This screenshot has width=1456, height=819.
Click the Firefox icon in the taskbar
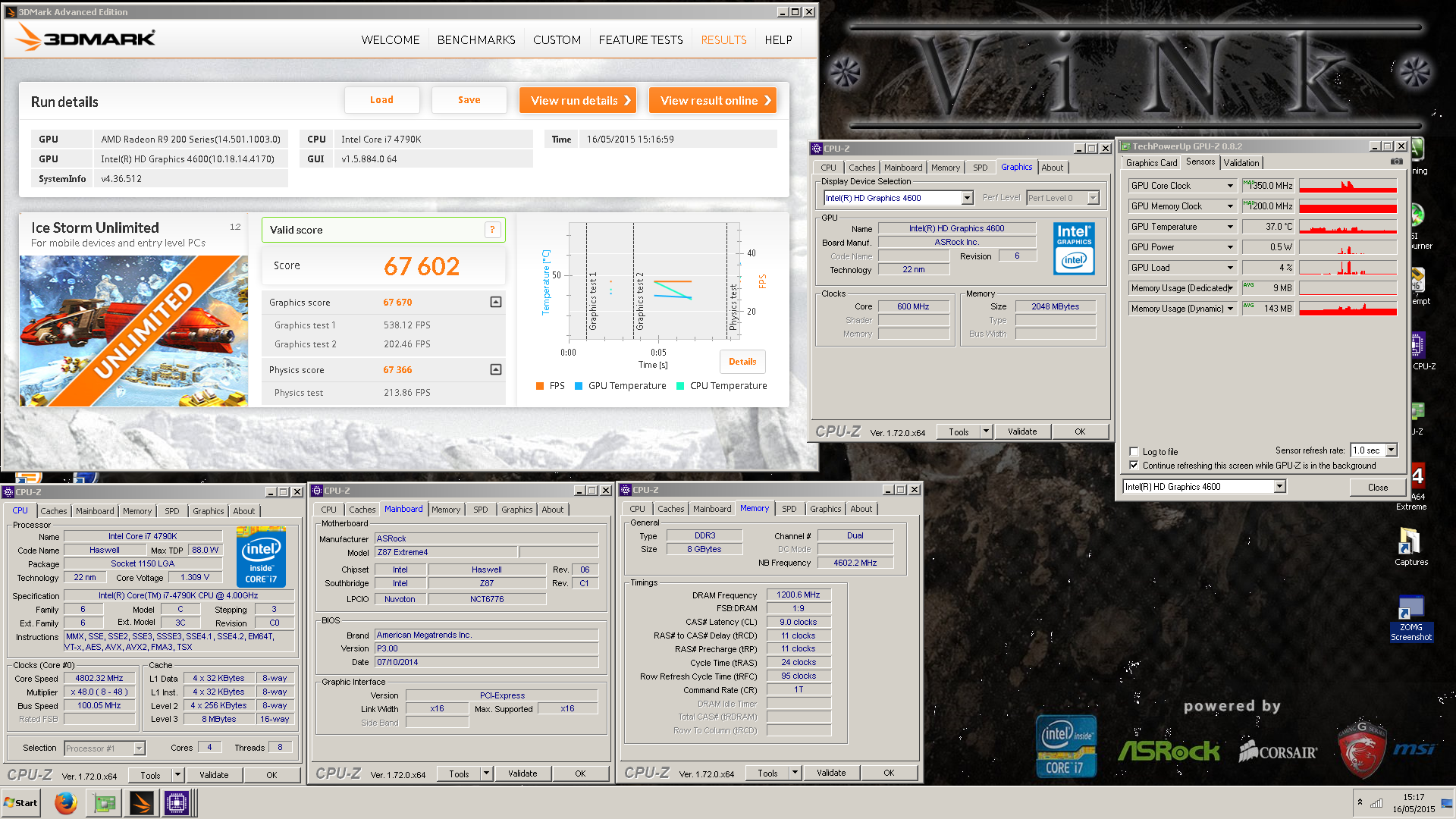tap(66, 802)
